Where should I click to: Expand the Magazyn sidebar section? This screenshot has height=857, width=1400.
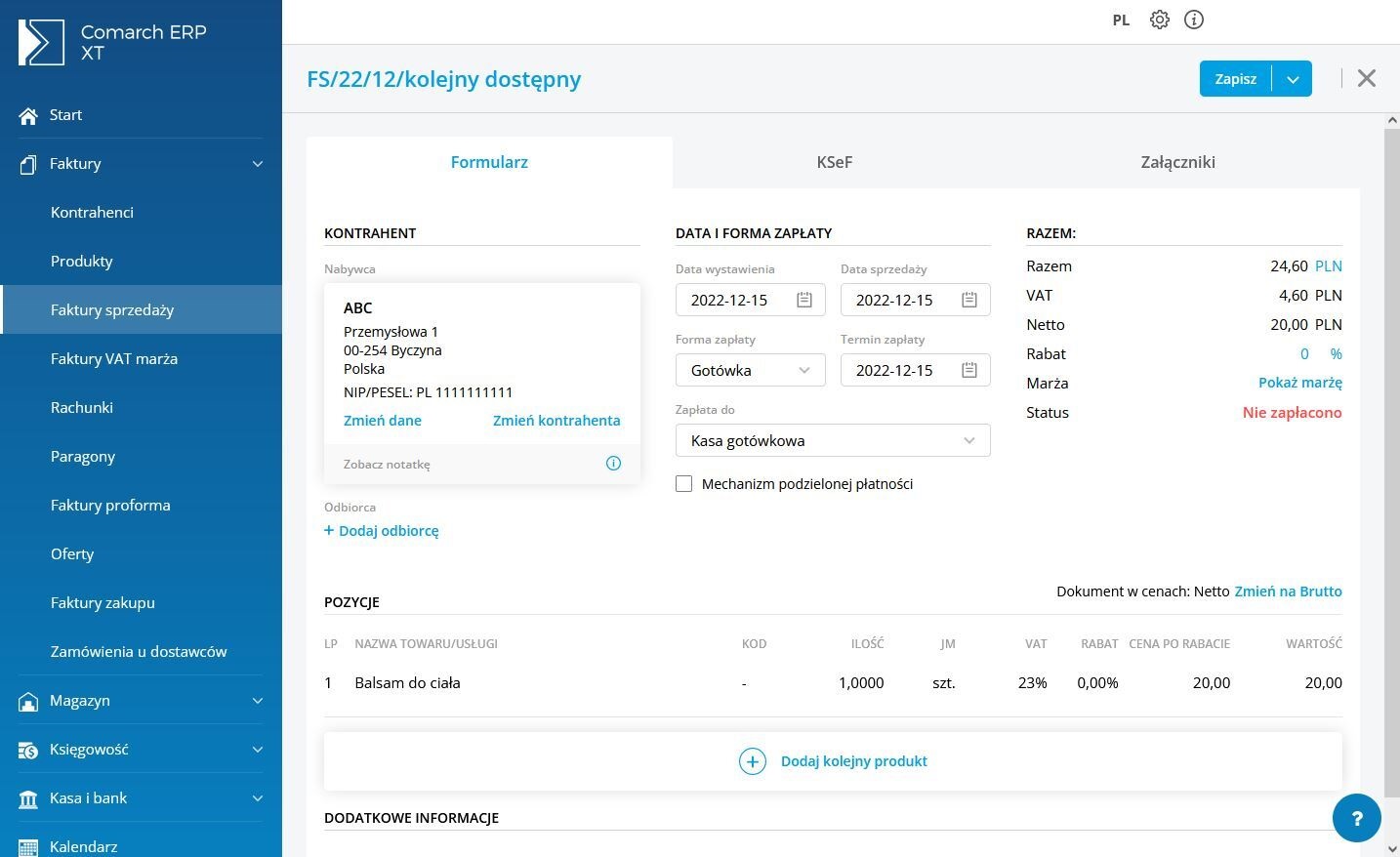[x=257, y=700]
